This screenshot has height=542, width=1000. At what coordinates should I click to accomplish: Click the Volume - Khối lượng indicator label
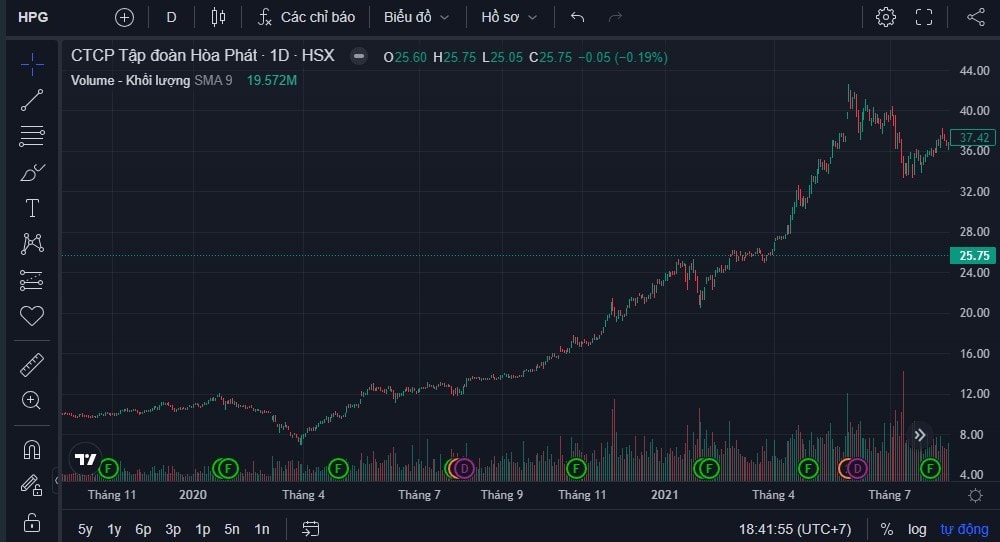coord(130,80)
